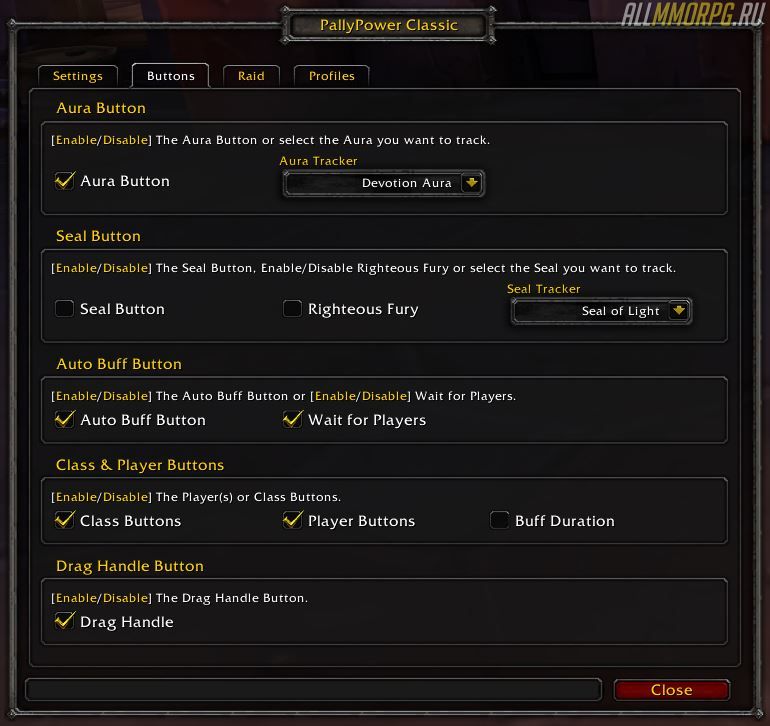Viewport: 770px width, 726px height.
Task: Enable the Buff Duration checkbox
Action: click(499, 520)
